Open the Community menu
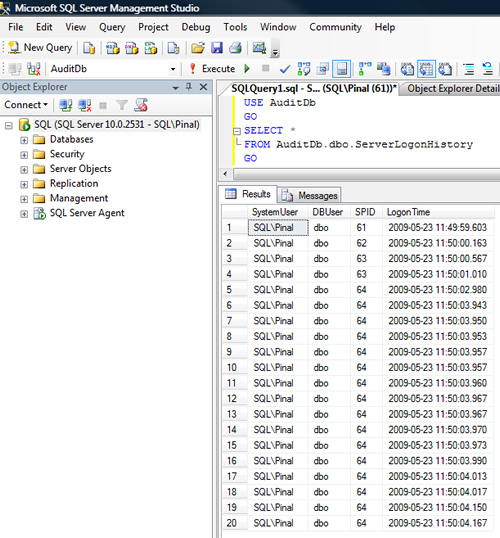 coord(335,27)
